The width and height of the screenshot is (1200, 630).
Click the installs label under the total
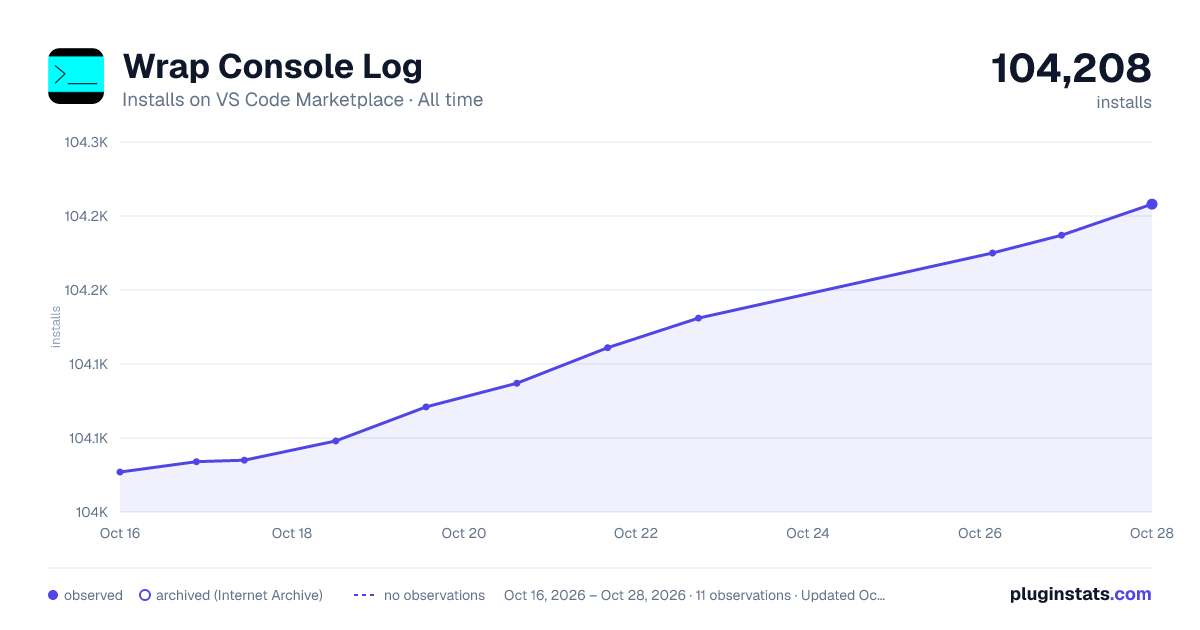click(1124, 102)
